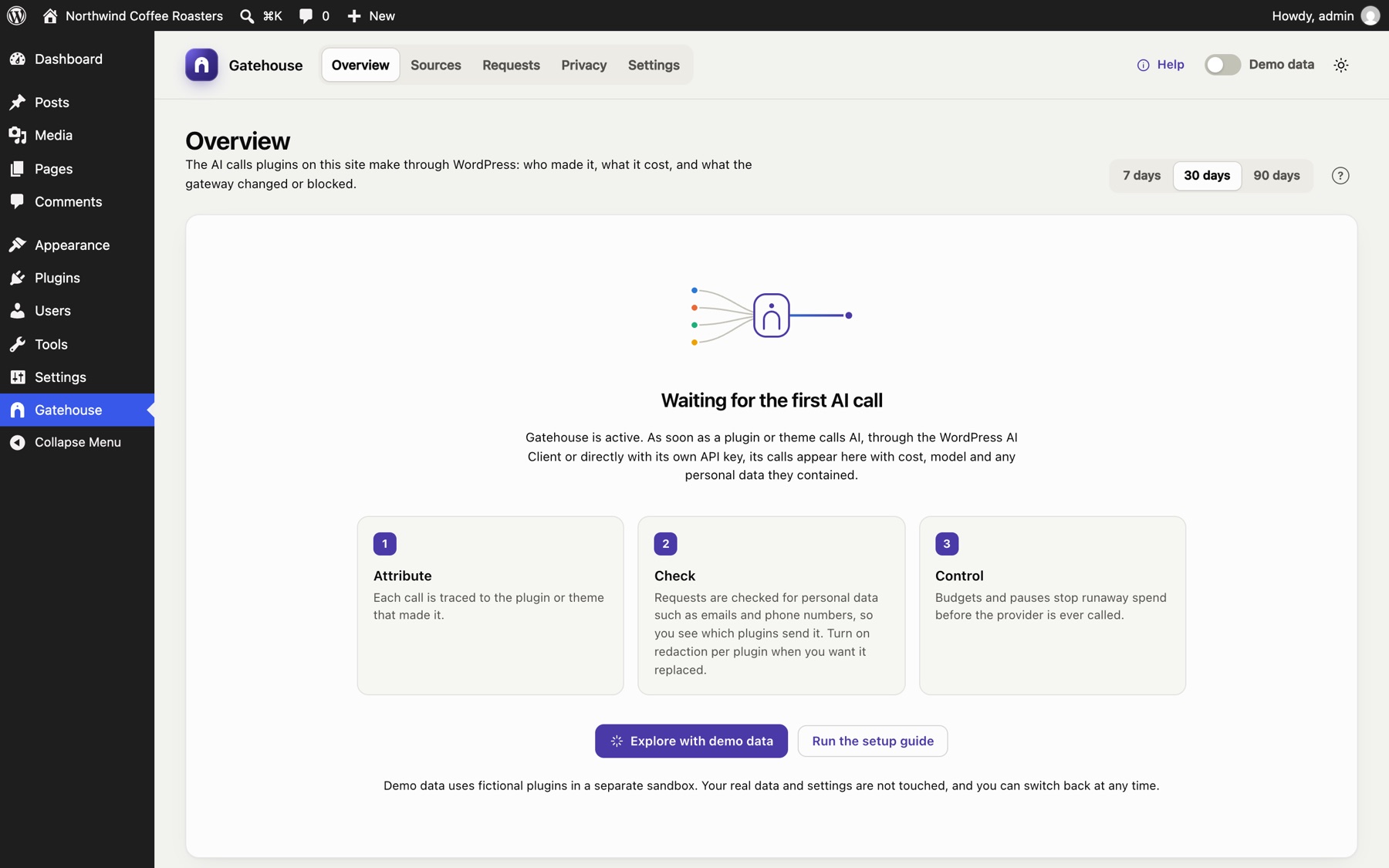The width and height of the screenshot is (1389, 868).
Task: Select Gatehouse in the sidebar
Action: click(x=77, y=410)
